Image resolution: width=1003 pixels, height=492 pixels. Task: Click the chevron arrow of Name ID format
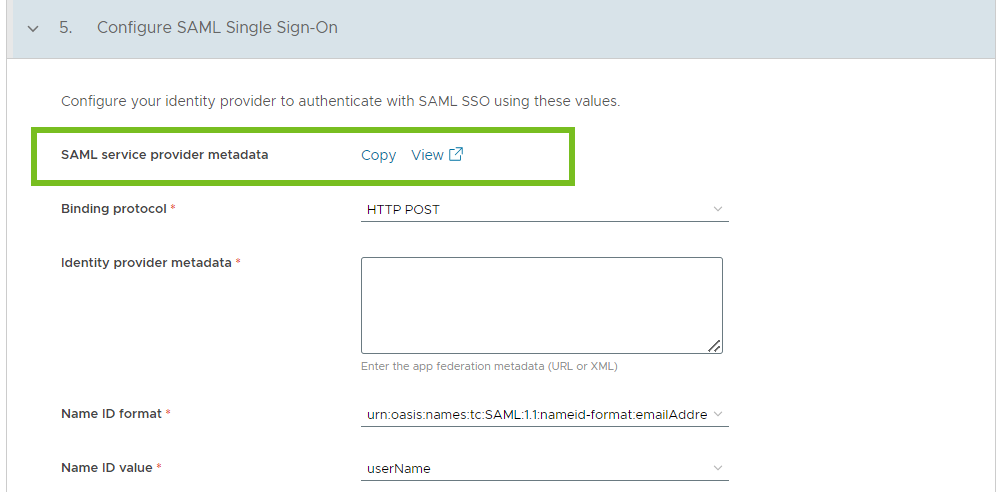pos(718,414)
